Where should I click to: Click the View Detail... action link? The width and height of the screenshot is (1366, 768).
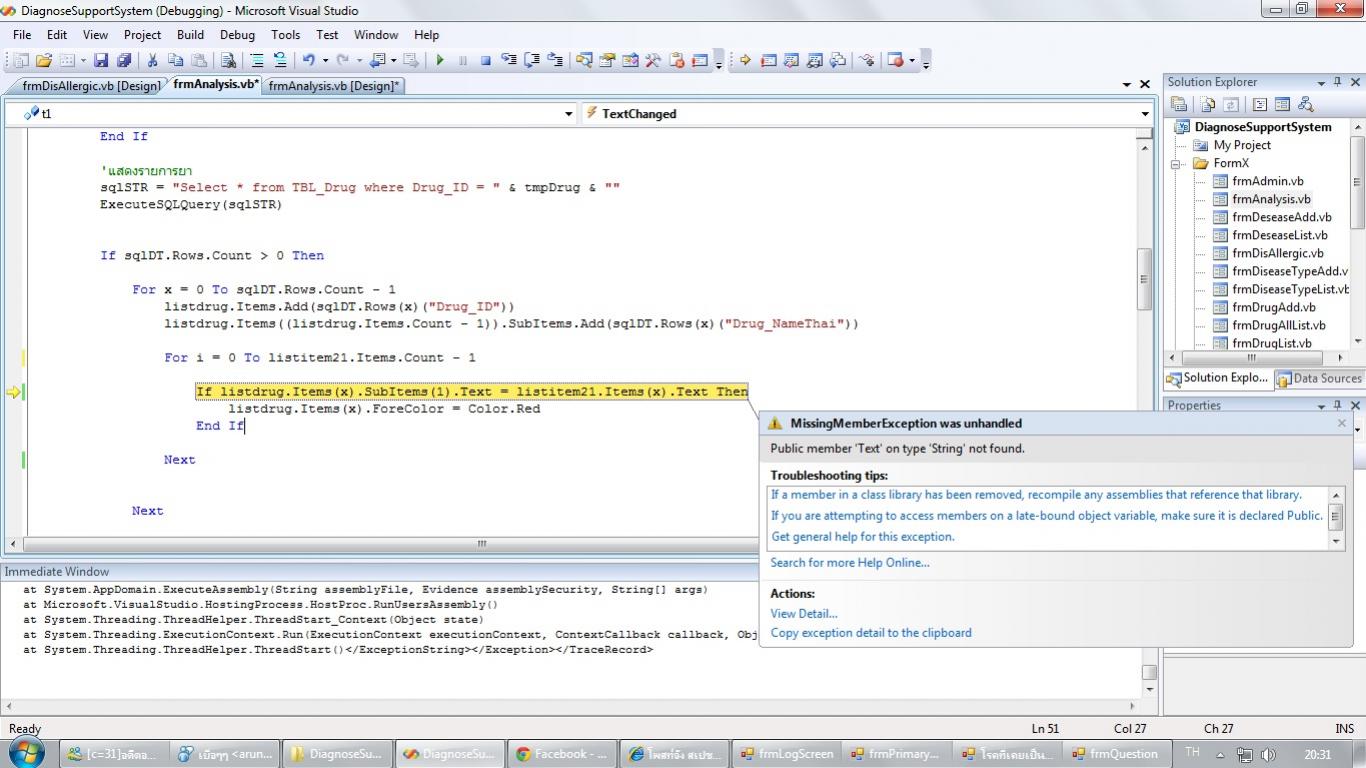pyautogui.click(x=804, y=614)
